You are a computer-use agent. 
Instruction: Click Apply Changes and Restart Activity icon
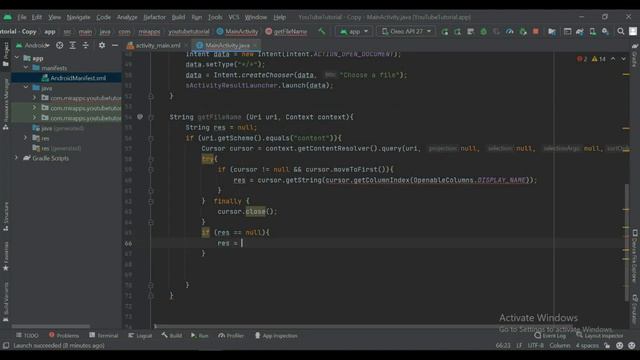click(458, 31)
